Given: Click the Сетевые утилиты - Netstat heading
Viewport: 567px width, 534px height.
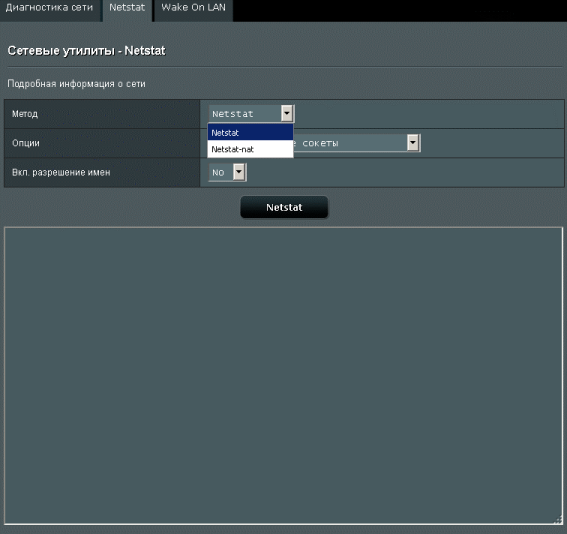Looking at the screenshot, I should 86,51.
